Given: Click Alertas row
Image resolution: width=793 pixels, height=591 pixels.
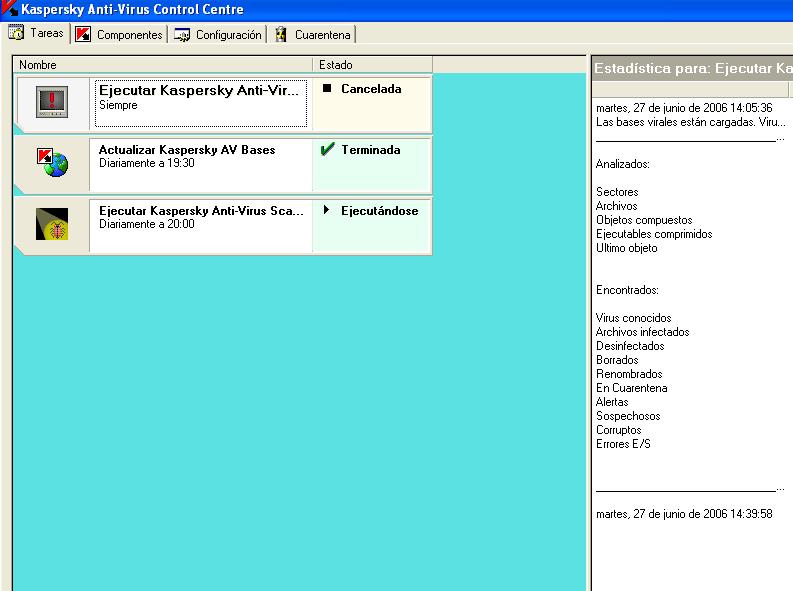Looking at the screenshot, I should point(612,402).
